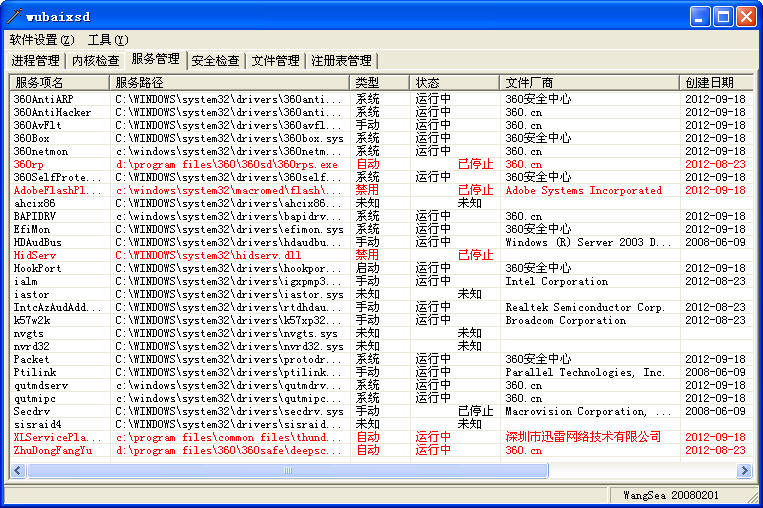Open the 文件管理 tab

pyautogui.click(x=275, y=61)
